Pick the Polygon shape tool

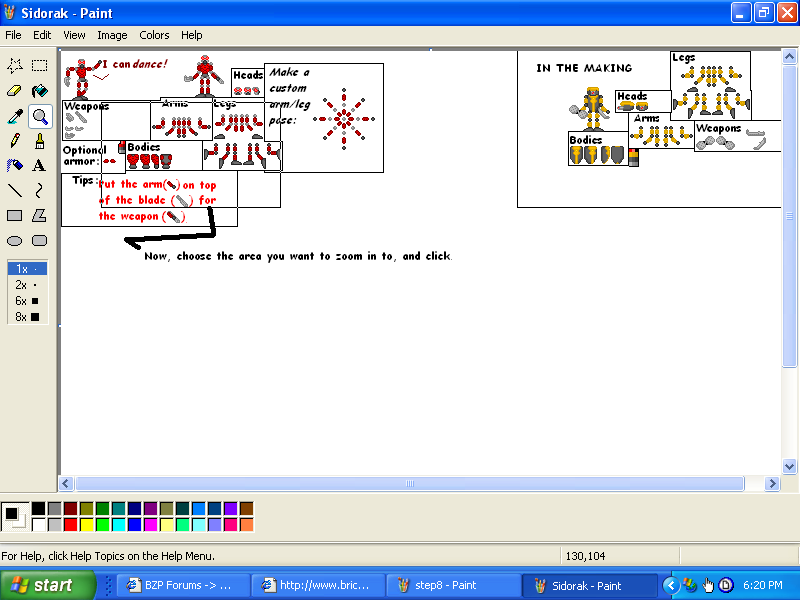[x=39, y=215]
